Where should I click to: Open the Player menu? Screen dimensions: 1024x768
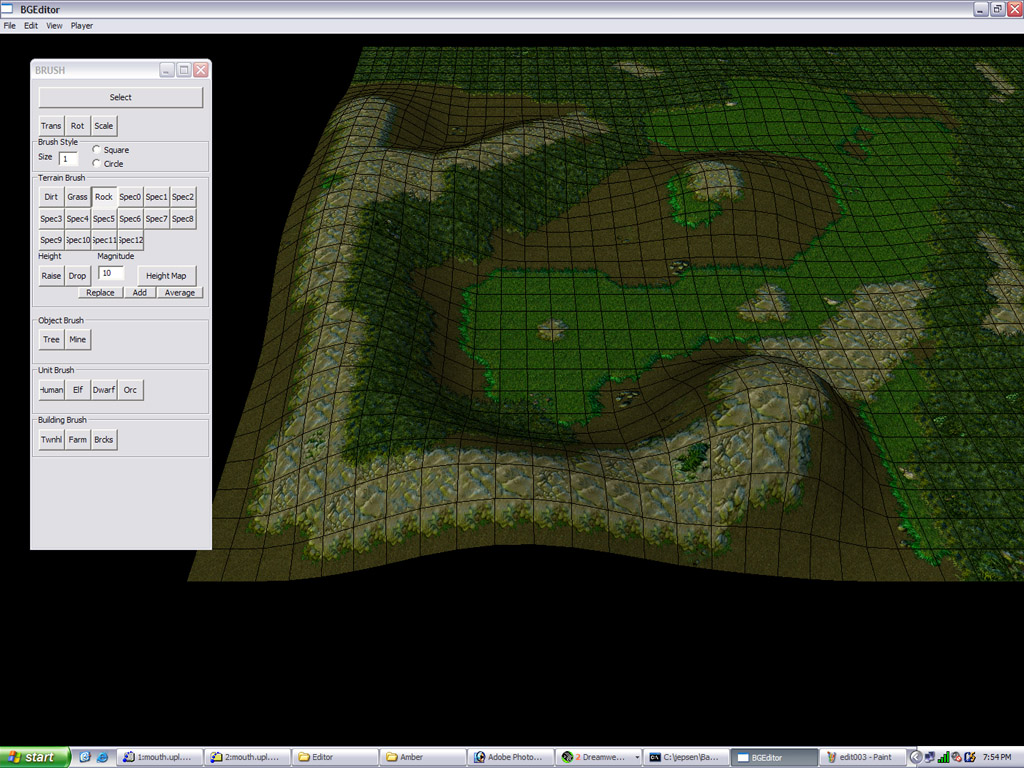pyautogui.click(x=82, y=25)
